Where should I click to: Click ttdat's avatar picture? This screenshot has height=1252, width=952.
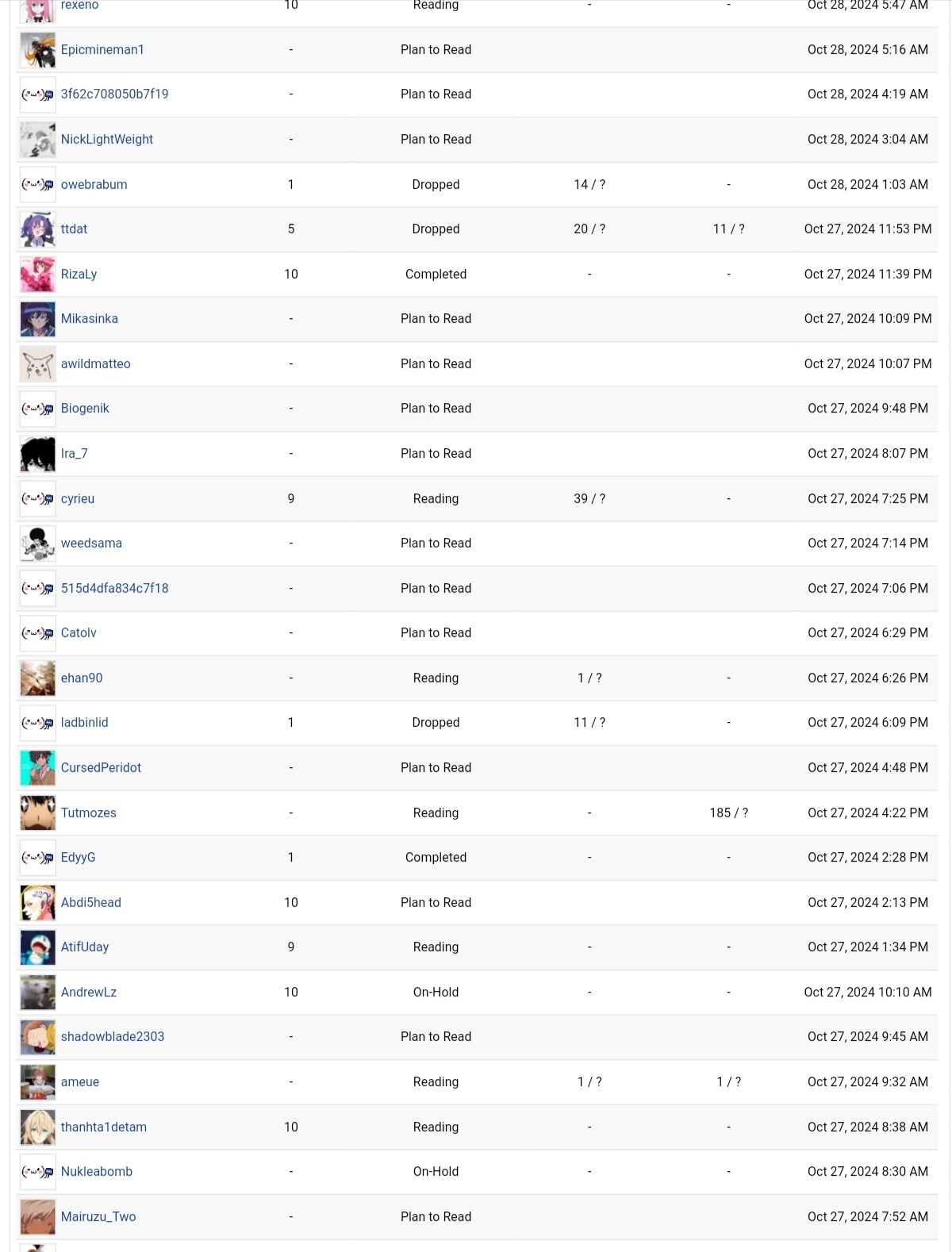[37, 229]
